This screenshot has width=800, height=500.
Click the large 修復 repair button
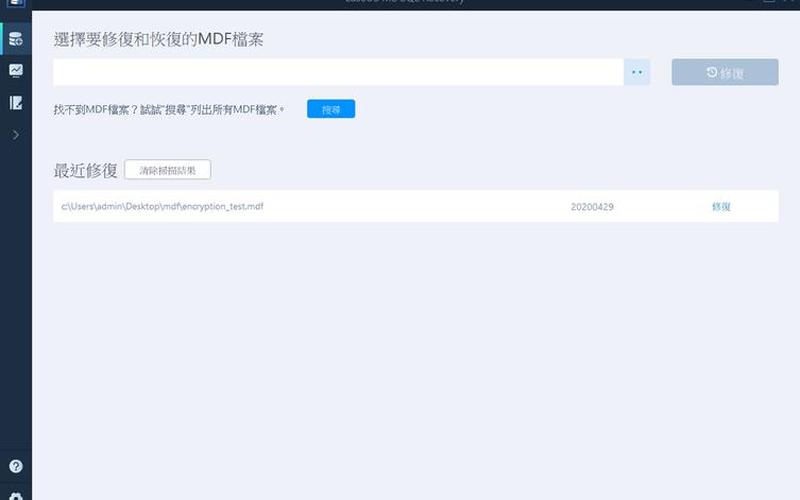(x=724, y=72)
